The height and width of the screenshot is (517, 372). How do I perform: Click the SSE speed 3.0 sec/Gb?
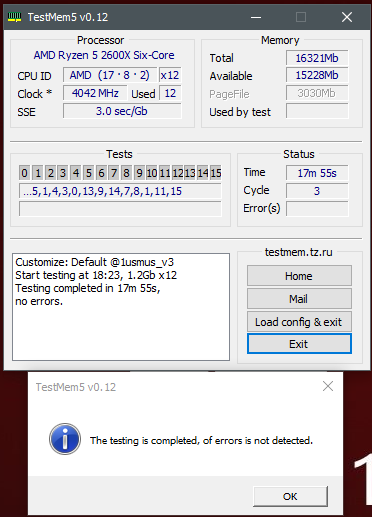point(122,111)
